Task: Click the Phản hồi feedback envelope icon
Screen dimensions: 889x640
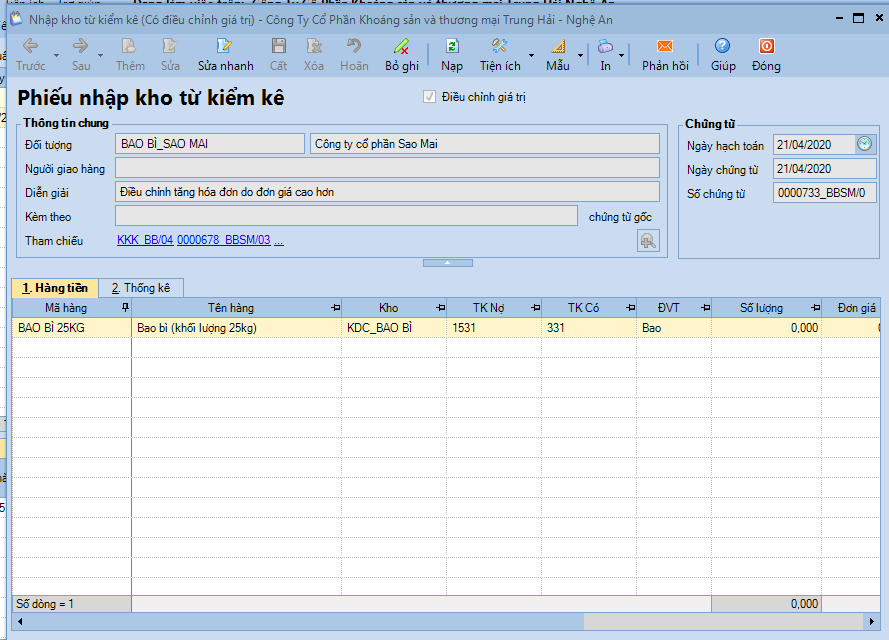Action: click(x=665, y=47)
